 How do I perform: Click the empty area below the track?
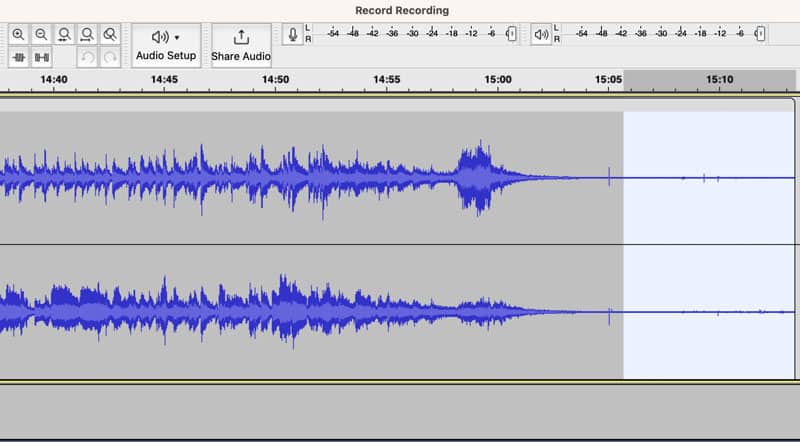point(400,412)
